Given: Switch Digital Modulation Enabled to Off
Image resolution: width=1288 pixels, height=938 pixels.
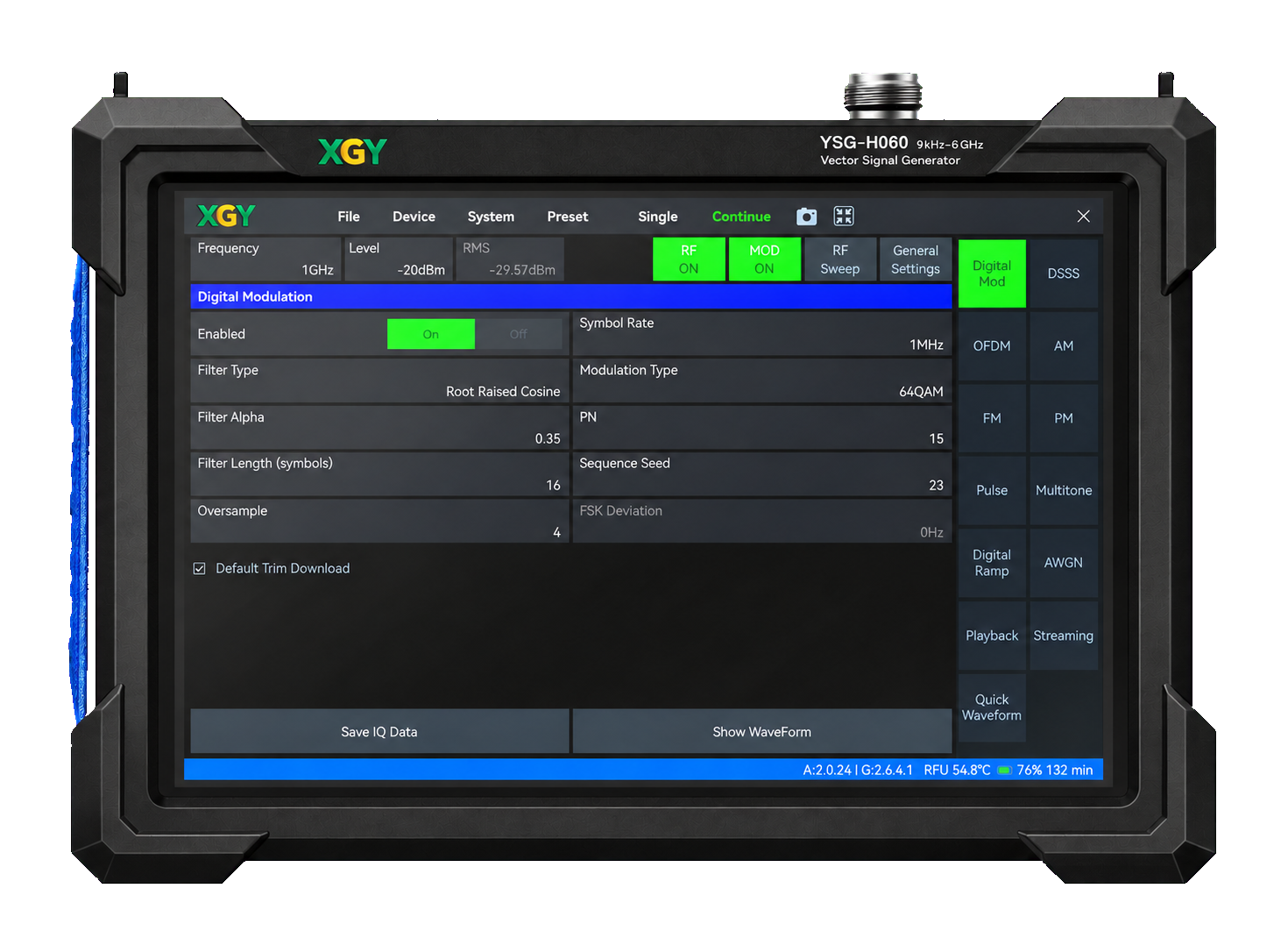Looking at the screenshot, I should pos(519,334).
